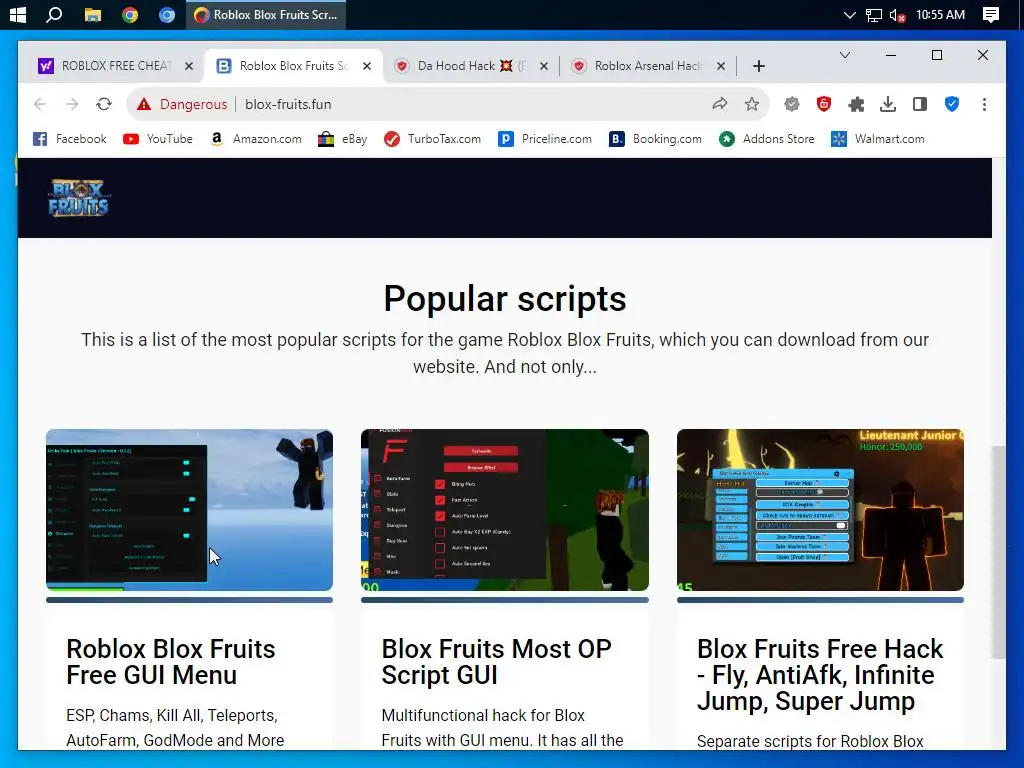Open Chrome three-dot menu
This screenshot has width=1024, height=768.
[x=984, y=104]
